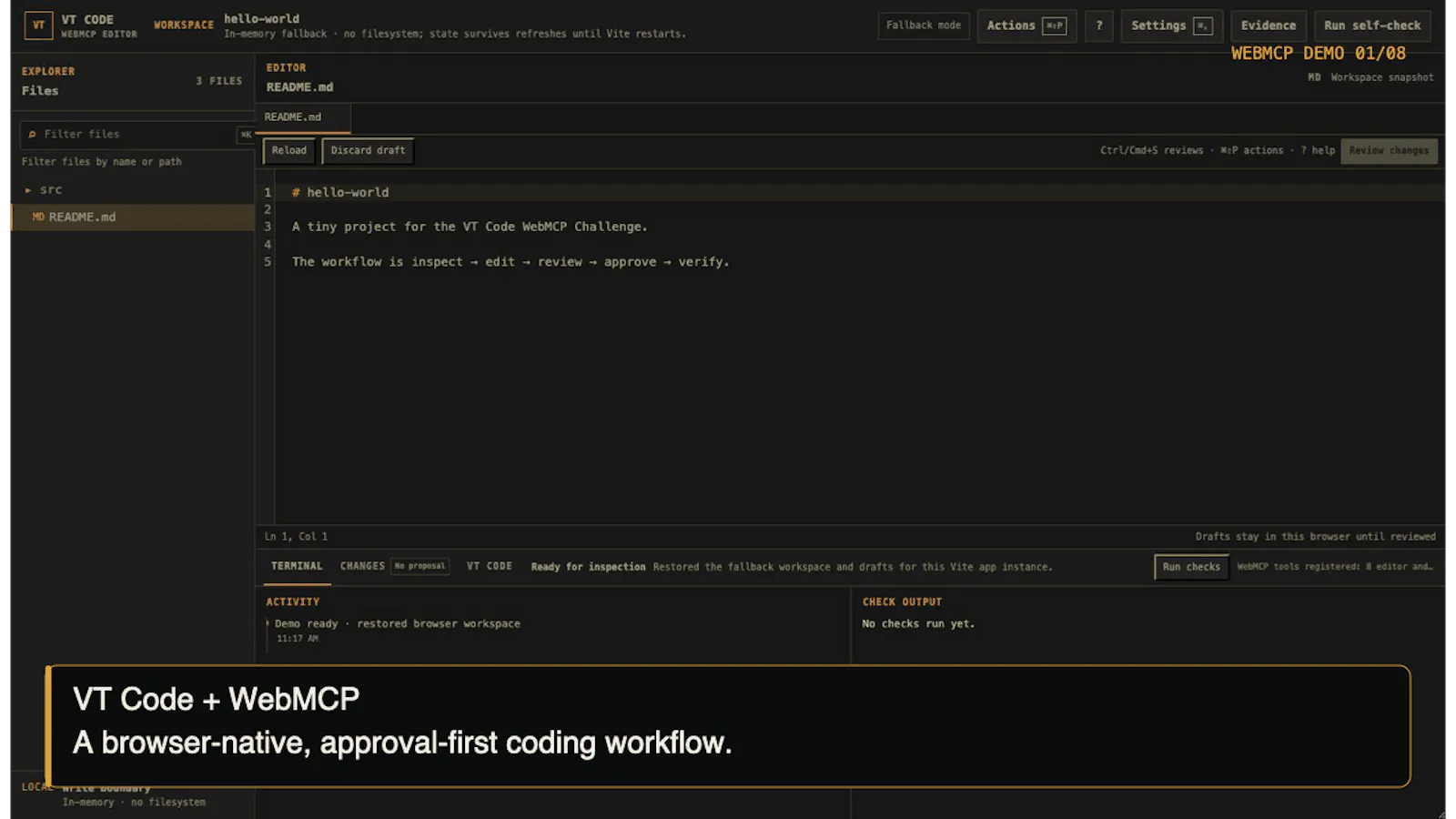Screen dimensions: 1456x819
Task: Click the No proposal badge
Action: tap(420, 566)
